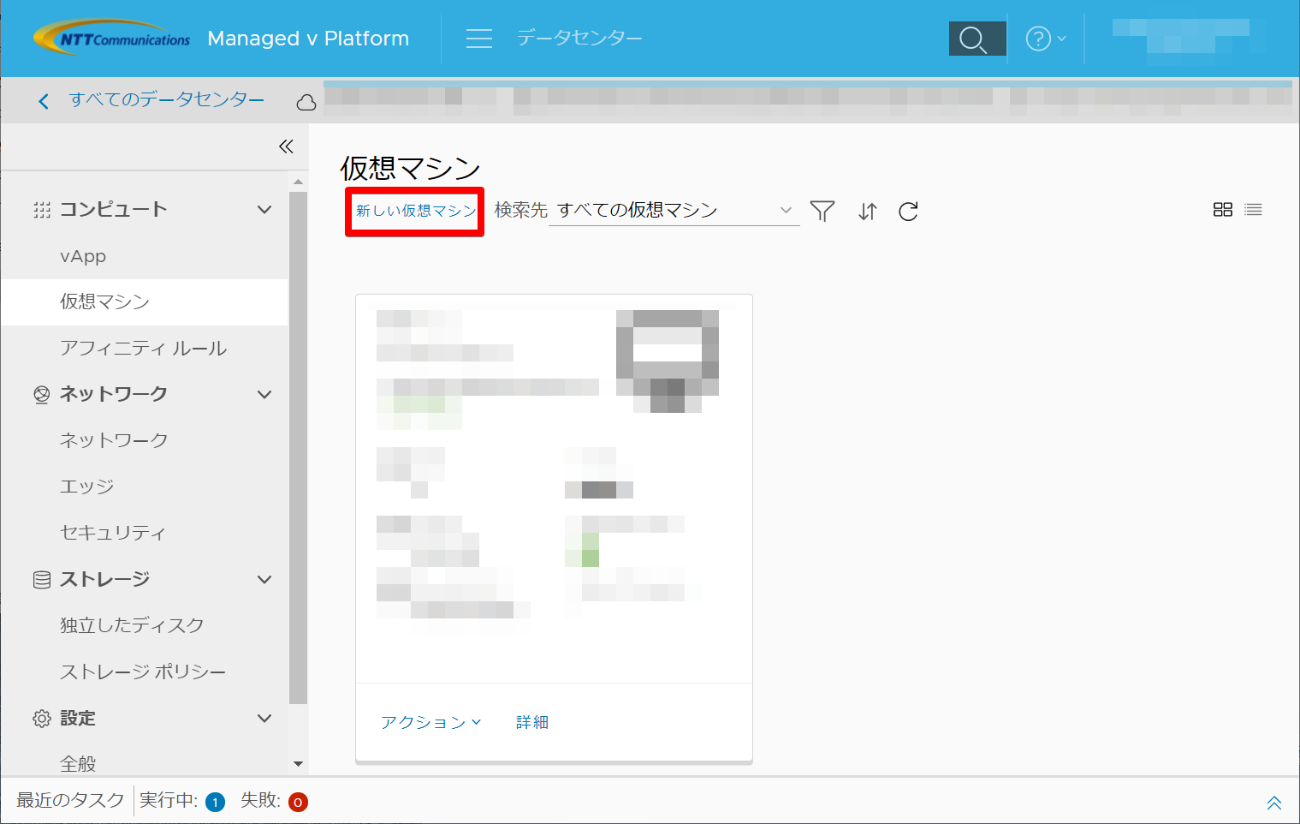Open ストレージ ポリシー in sidebar
The height and width of the screenshot is (824, 1300).
pyautogui.click(x=143, y=672)
